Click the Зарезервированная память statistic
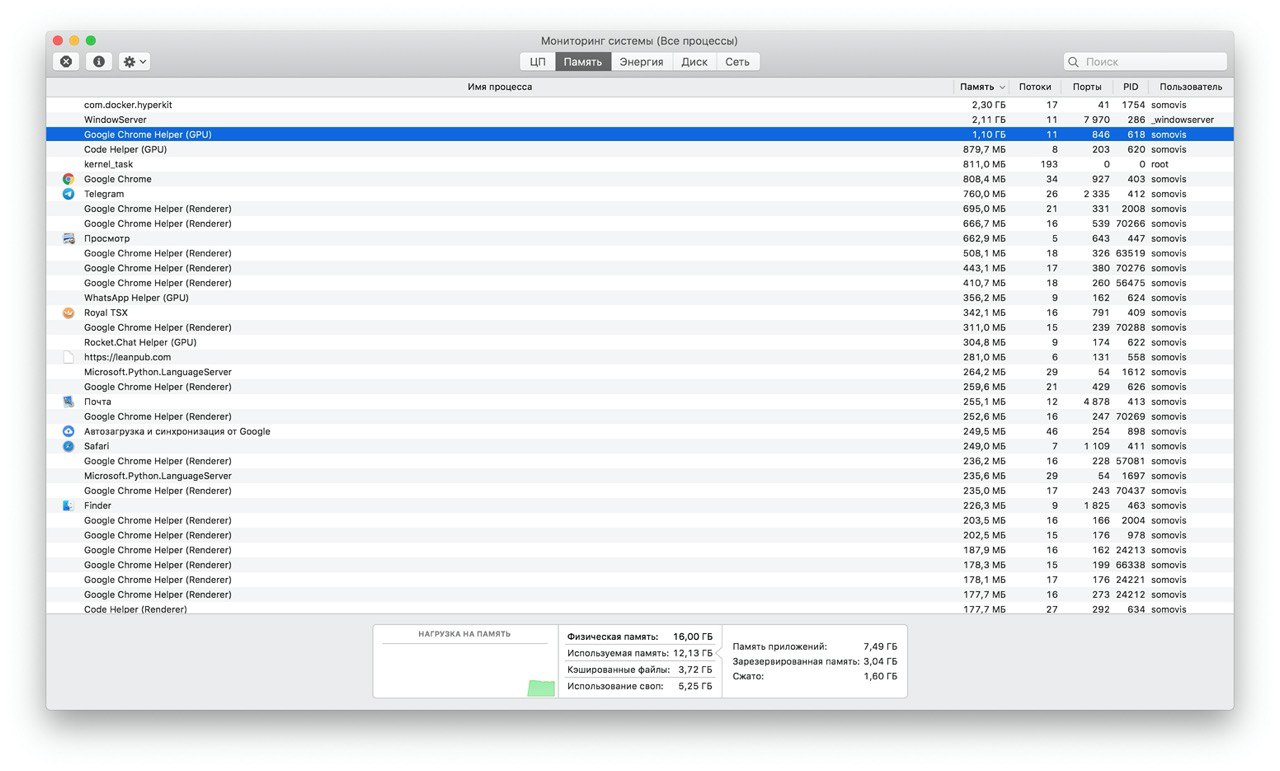The image size is (1280, 771). pos(814,662)
